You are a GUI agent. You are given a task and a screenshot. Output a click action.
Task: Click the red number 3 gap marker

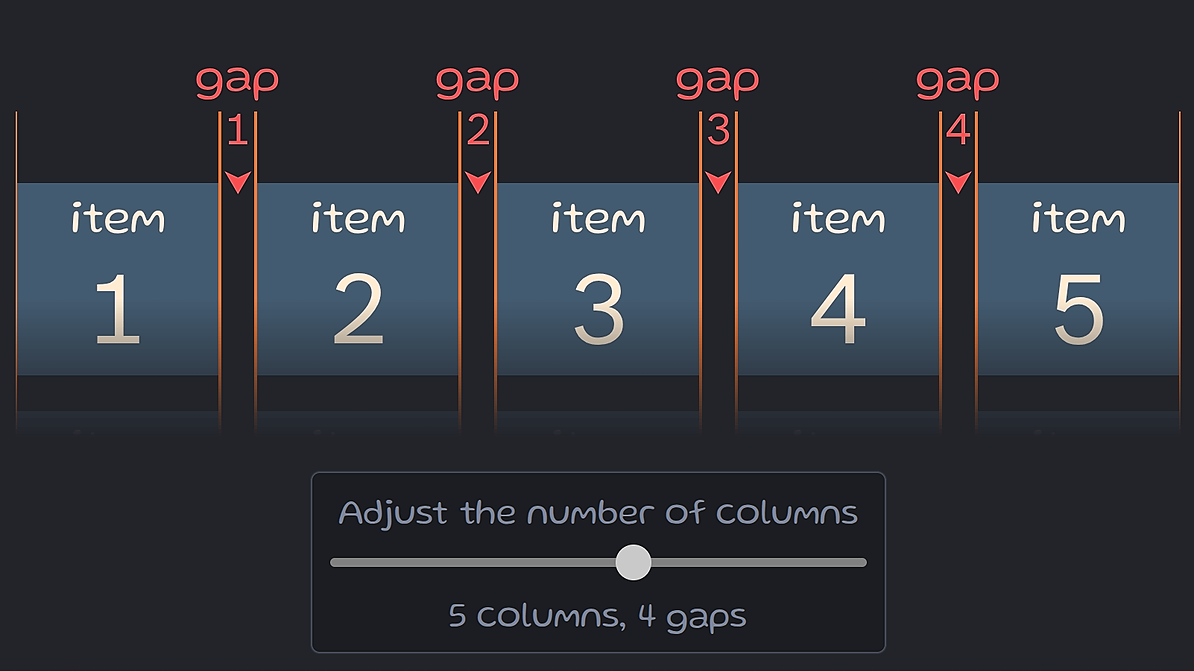(x=718, y=129)
